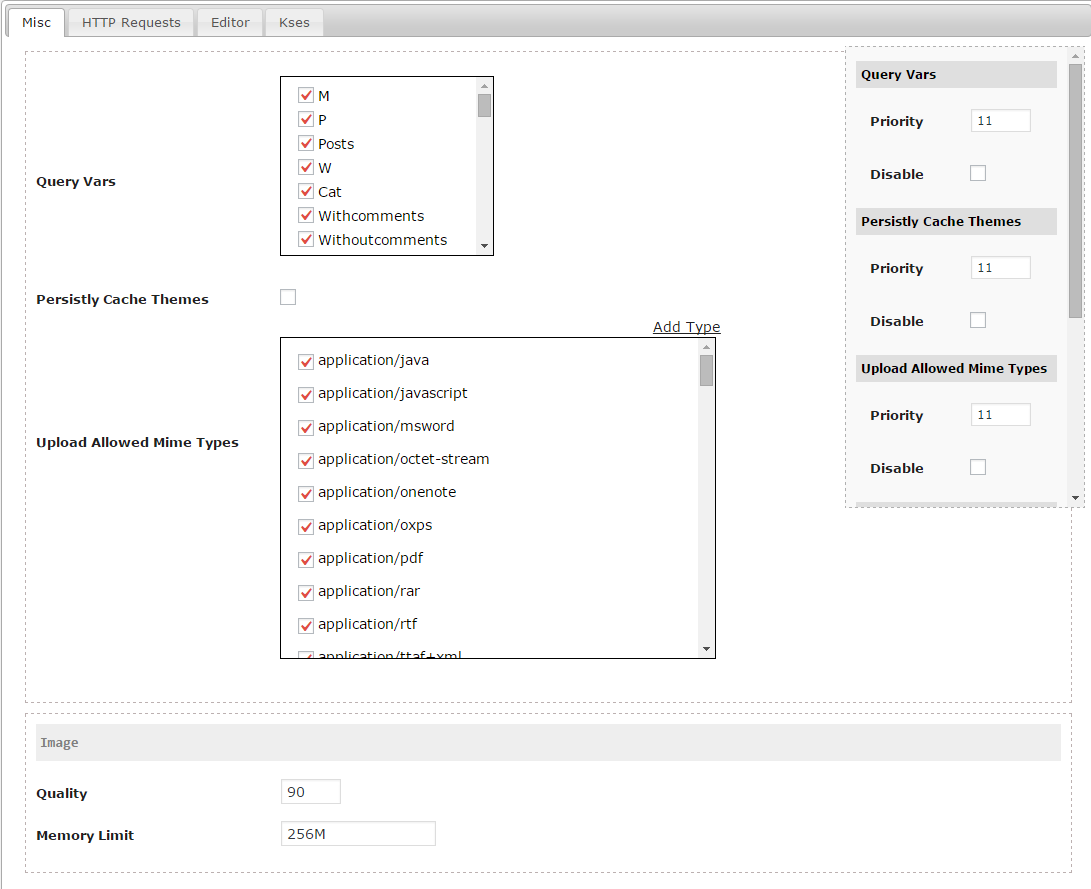Switch to the Misc tab
The width and height of the screenshot is (1091, 889).
point(36,22)
